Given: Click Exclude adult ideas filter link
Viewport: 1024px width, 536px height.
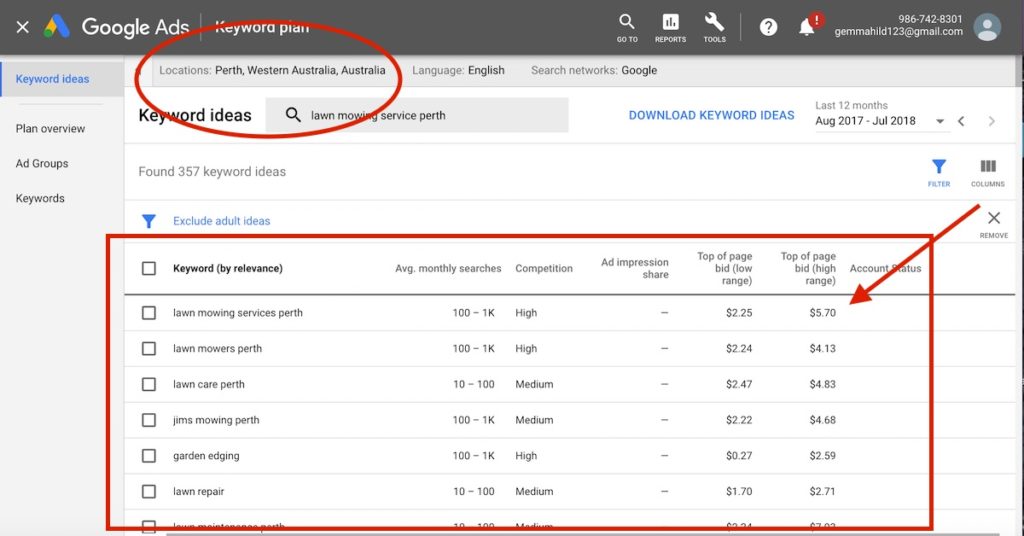Looking at the screenshot, I should (x=221, y=221).
